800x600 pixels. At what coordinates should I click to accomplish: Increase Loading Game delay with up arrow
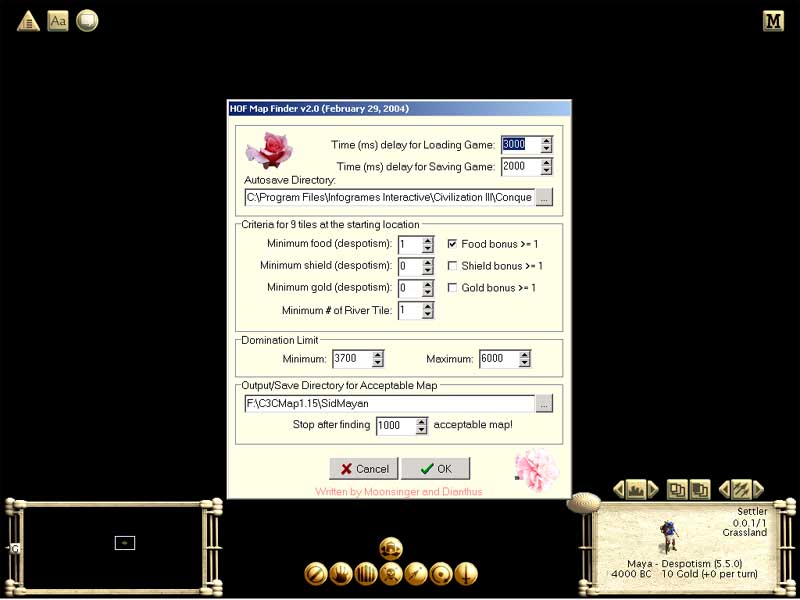(x=546, y=141)
